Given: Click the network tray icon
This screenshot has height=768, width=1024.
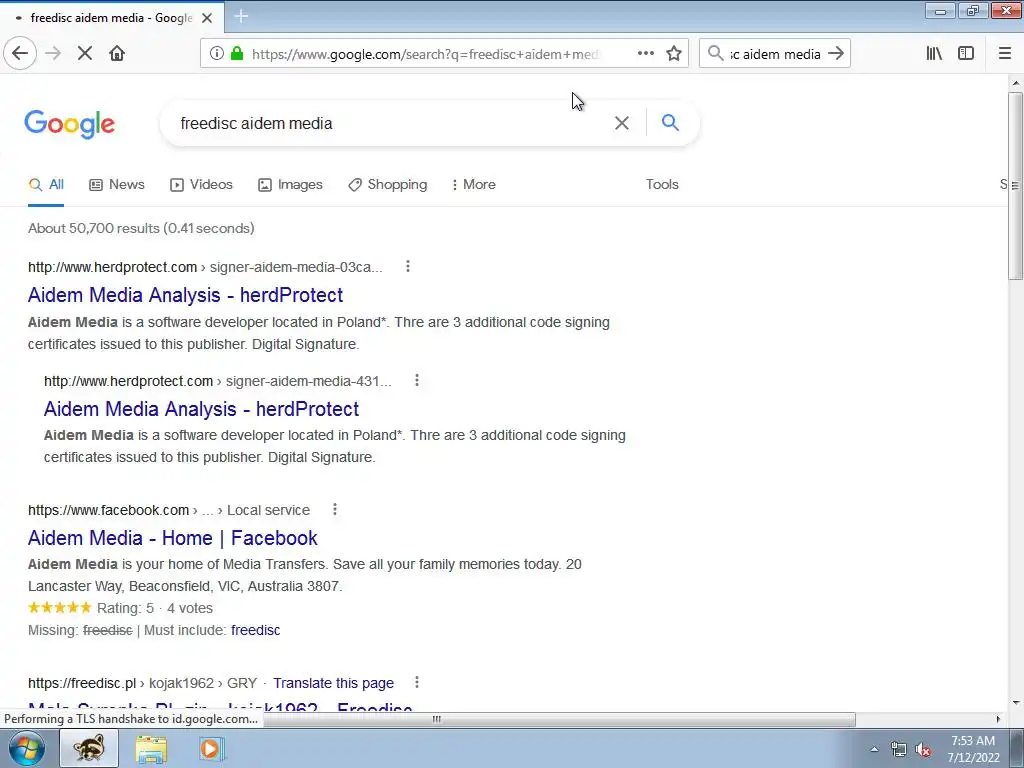Looking at the screenshot, I should pos(899,749).
